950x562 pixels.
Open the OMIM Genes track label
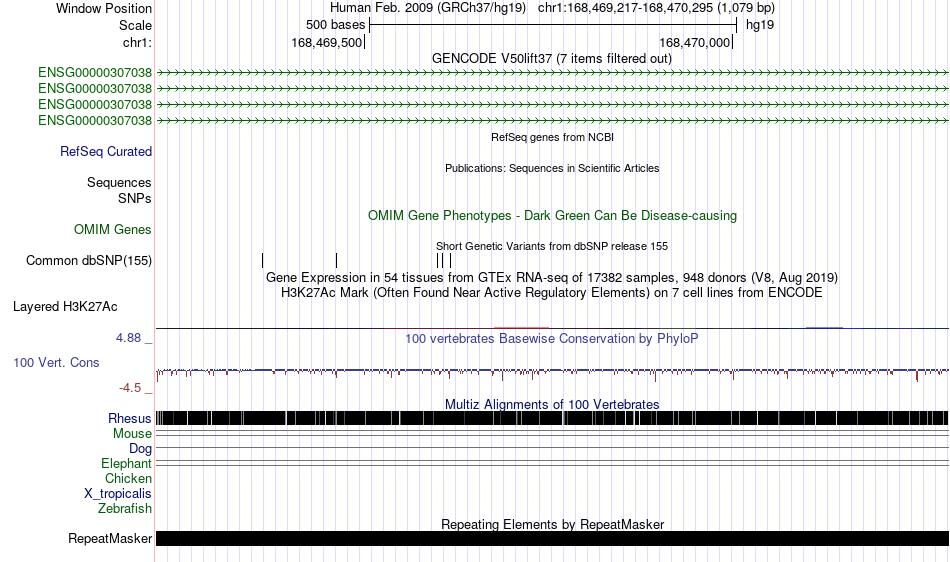[113, 230]
